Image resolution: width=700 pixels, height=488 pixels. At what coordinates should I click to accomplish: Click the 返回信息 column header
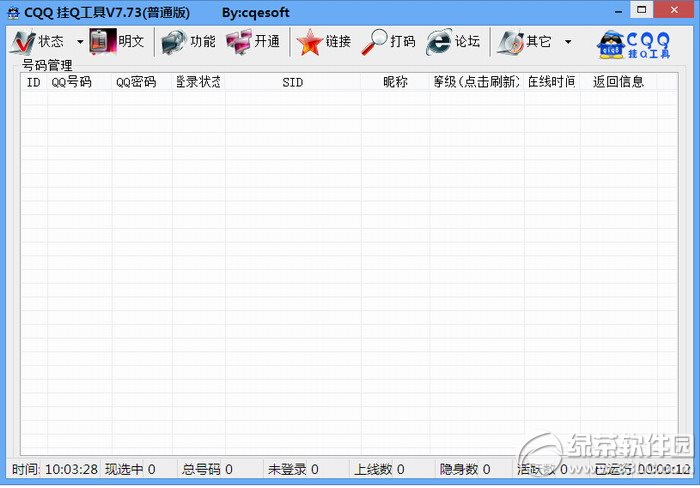click(x=619, y=82)
